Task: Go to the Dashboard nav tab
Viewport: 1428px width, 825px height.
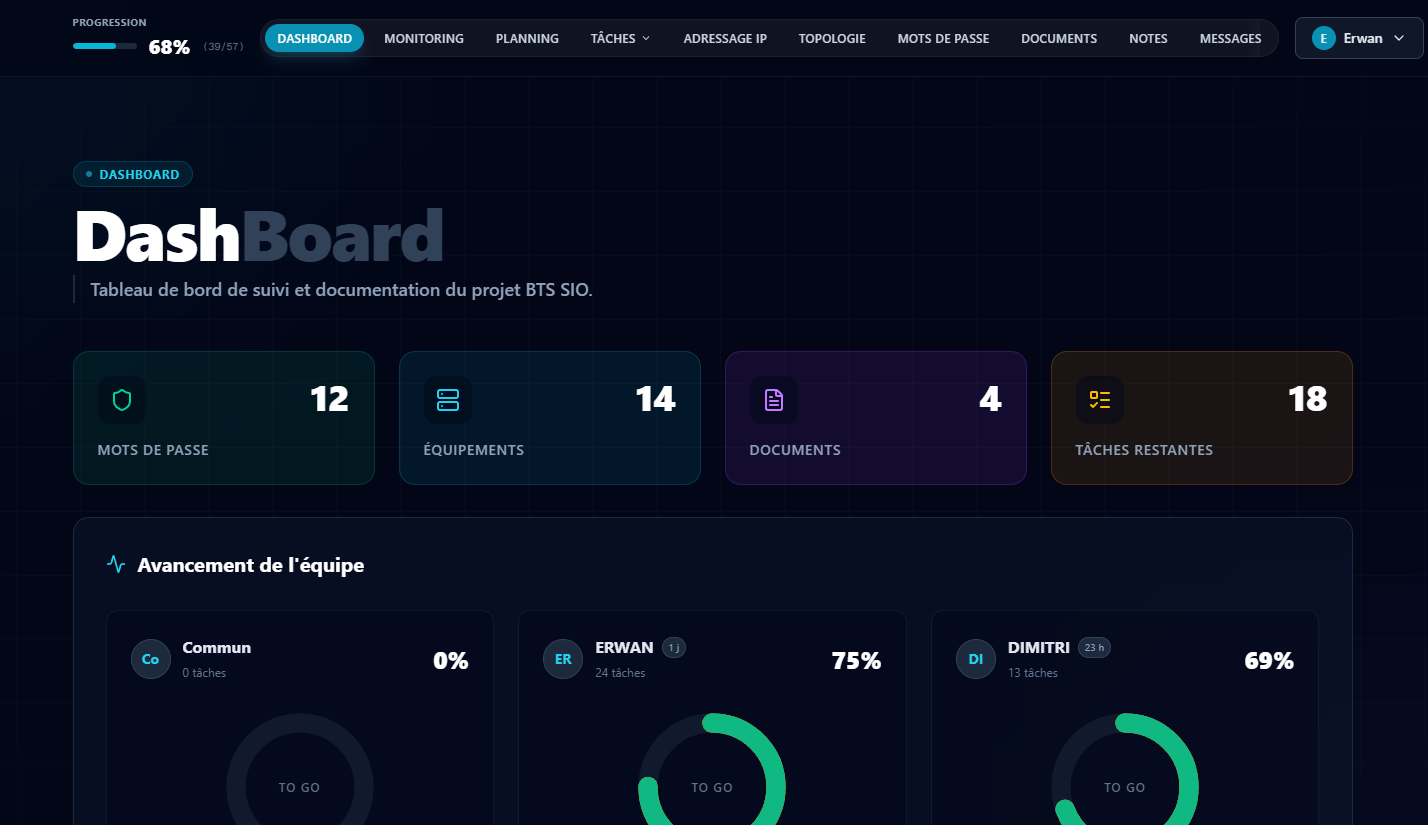Action: (x=314, y=38)
